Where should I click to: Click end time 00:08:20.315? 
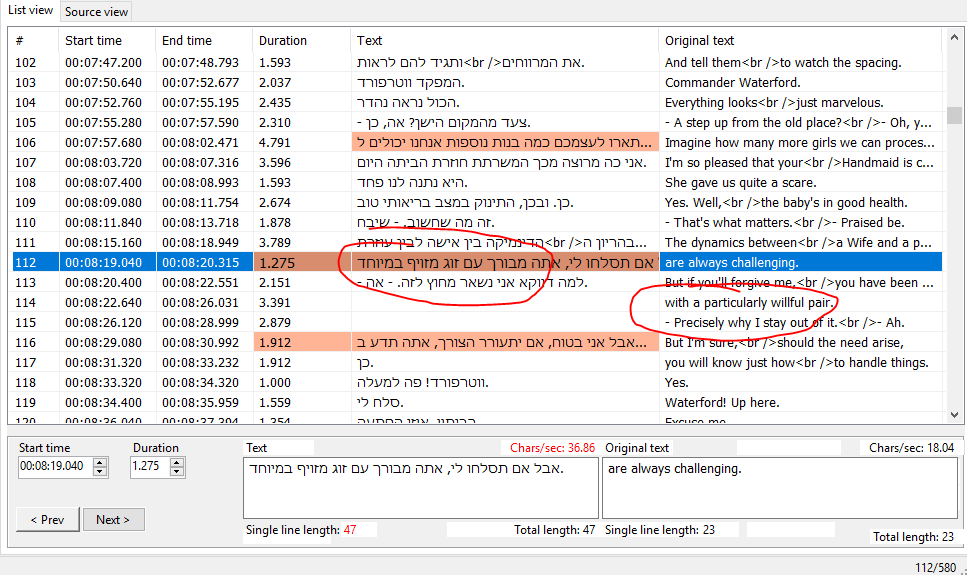click(x=205, y=262)
